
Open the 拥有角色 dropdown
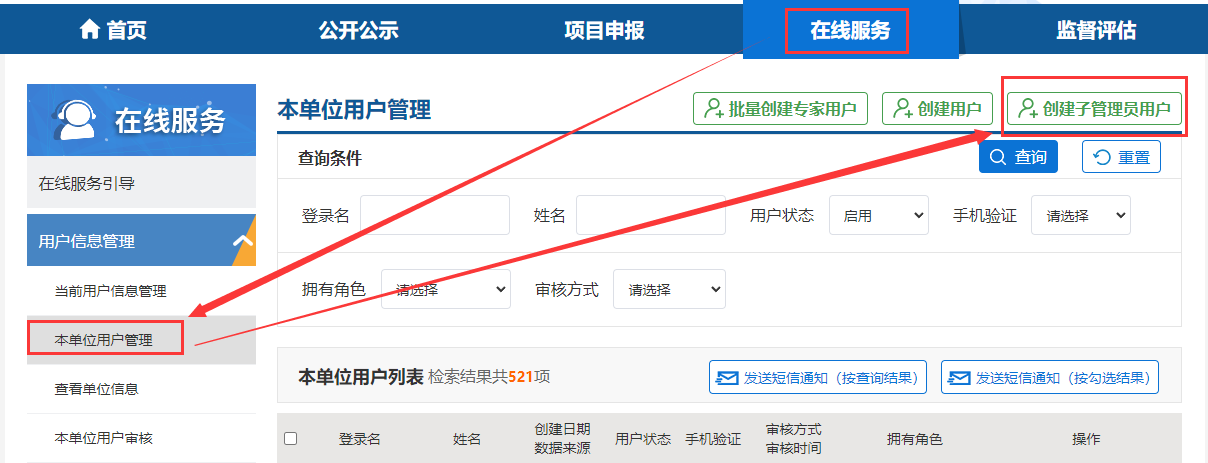point(446,289)
